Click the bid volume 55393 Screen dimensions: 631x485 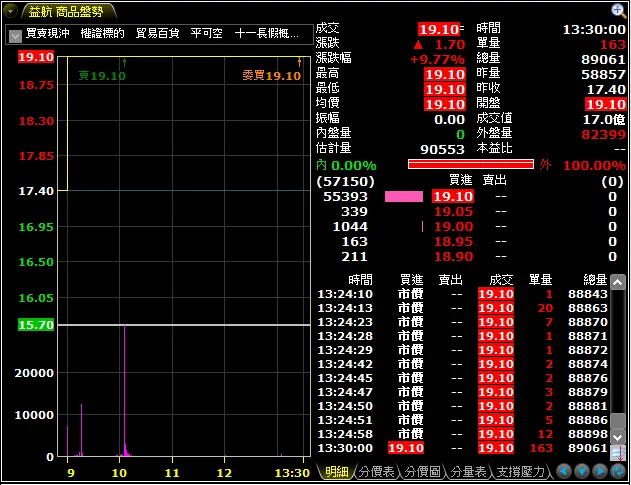coord(346,196)
